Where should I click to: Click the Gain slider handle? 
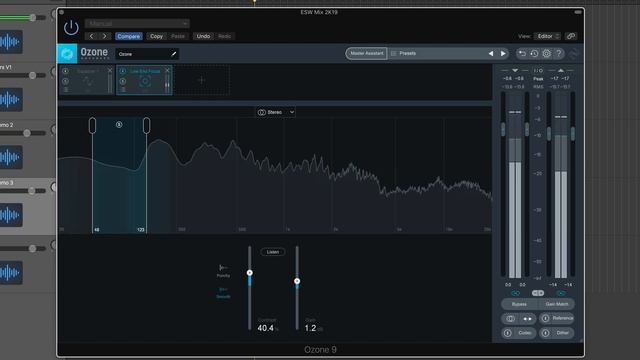click(x=297, y=281)
